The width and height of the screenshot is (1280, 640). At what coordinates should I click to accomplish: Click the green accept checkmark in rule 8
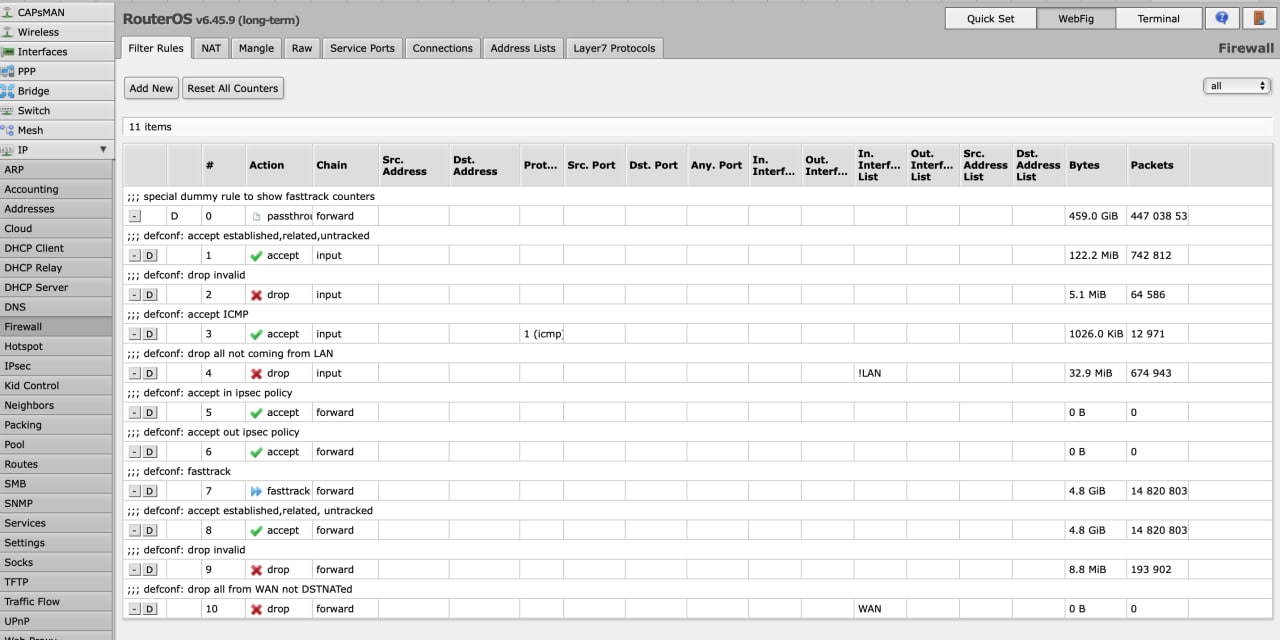click(x=256, y=531)
